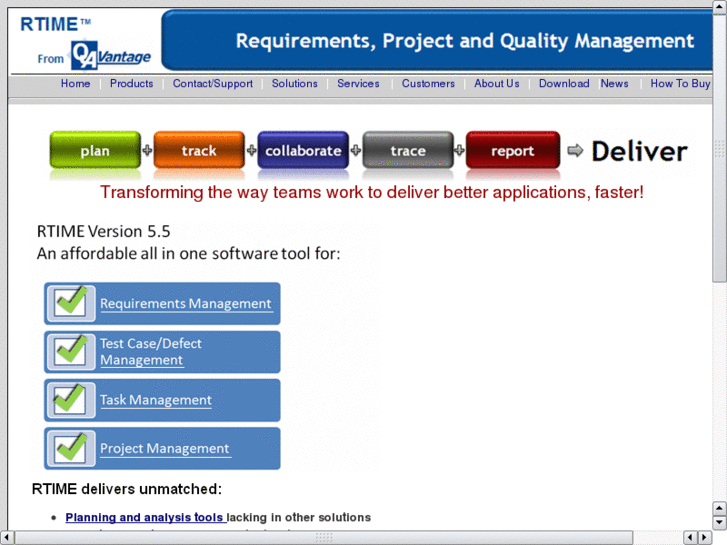
Task: Click the vertical scrollbar thumb
Action: click(720, 148)
